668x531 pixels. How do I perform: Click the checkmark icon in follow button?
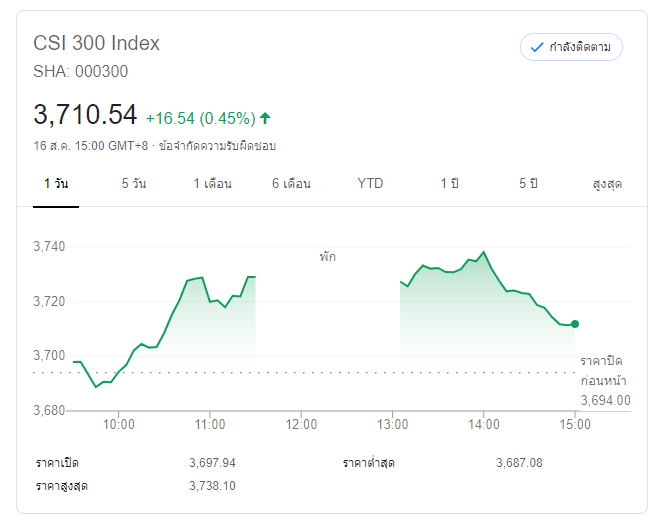[x=537, y=47]
